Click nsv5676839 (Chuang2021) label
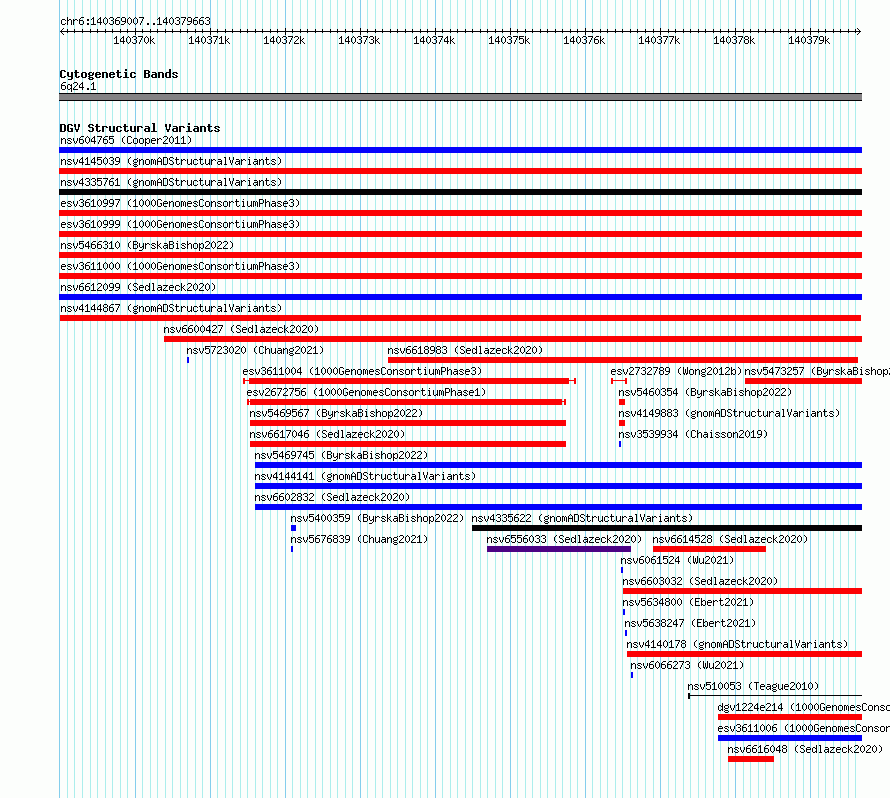The image size is (890, 798). tap(359, 539)
